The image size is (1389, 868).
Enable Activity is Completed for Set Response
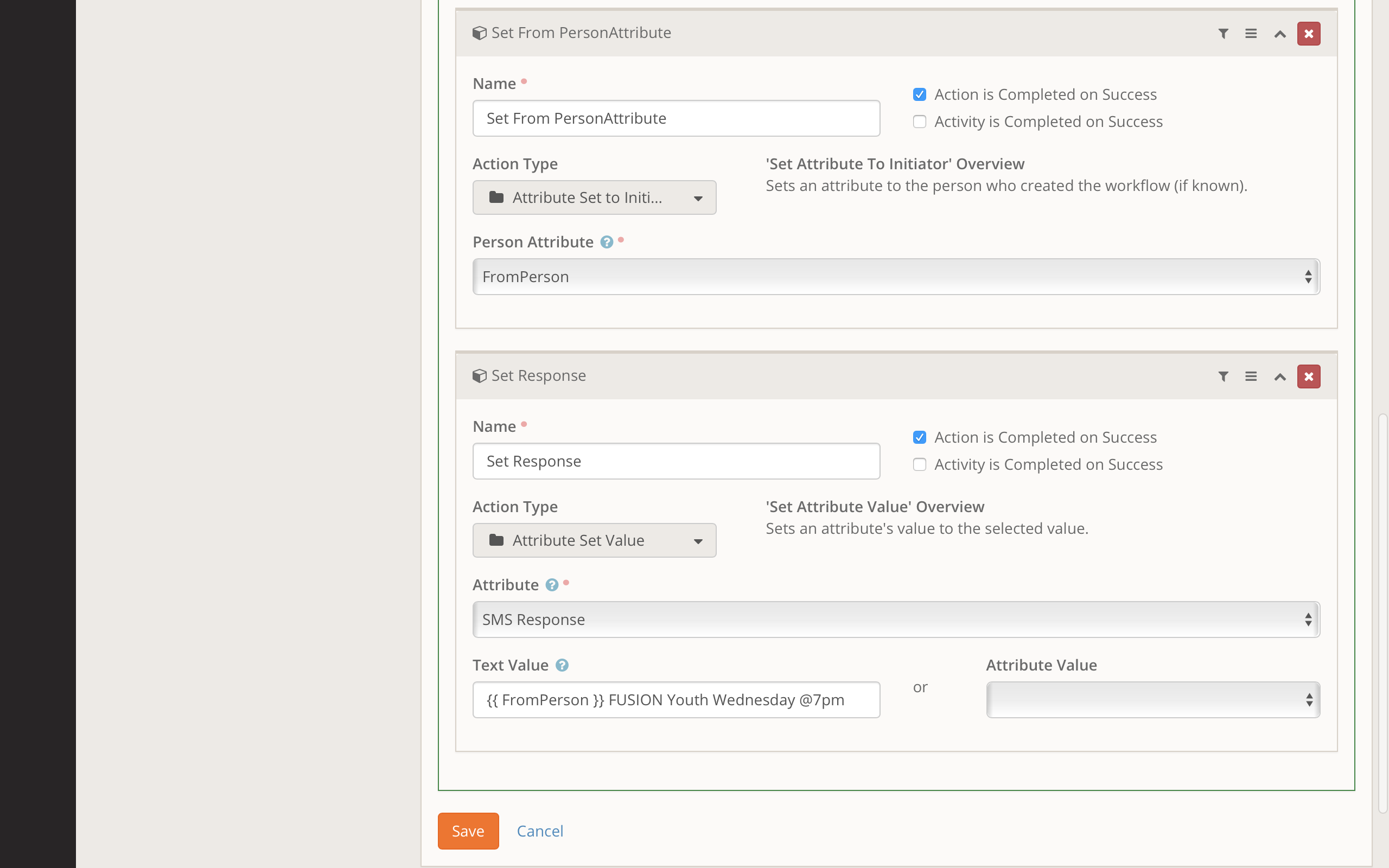point(920,464)
